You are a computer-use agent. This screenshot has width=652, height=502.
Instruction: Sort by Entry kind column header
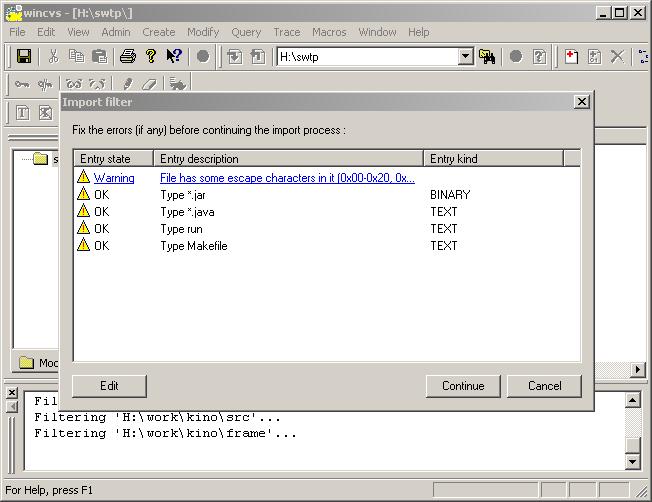click(x=494, y=158)
